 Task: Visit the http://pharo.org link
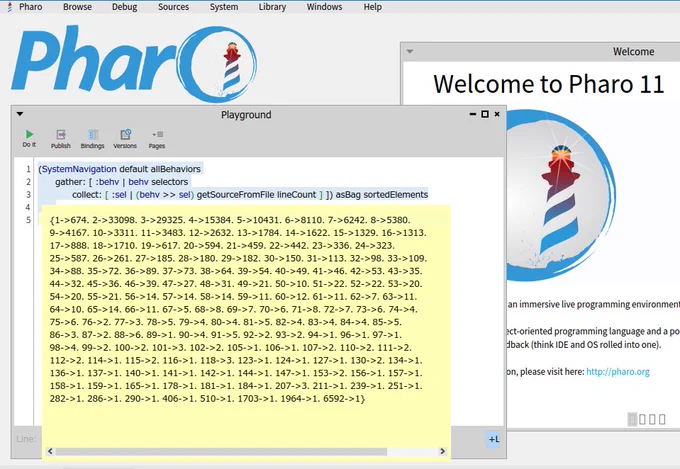point(618,372)
